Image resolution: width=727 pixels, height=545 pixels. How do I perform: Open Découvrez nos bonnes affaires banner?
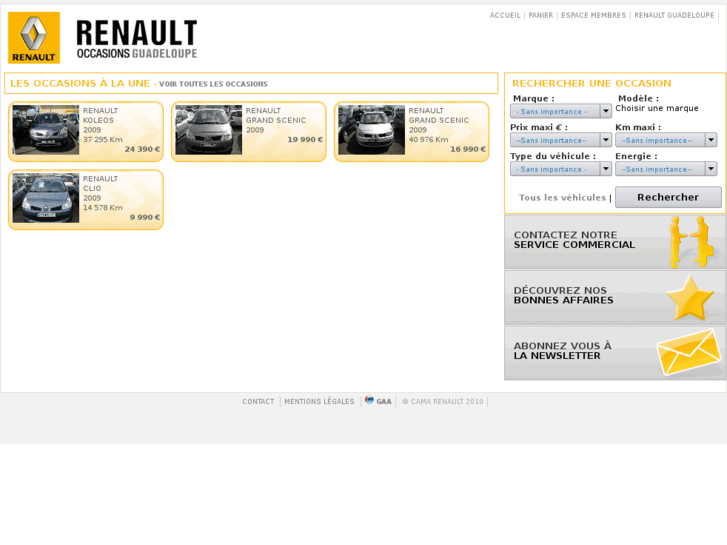pos(615,298)
